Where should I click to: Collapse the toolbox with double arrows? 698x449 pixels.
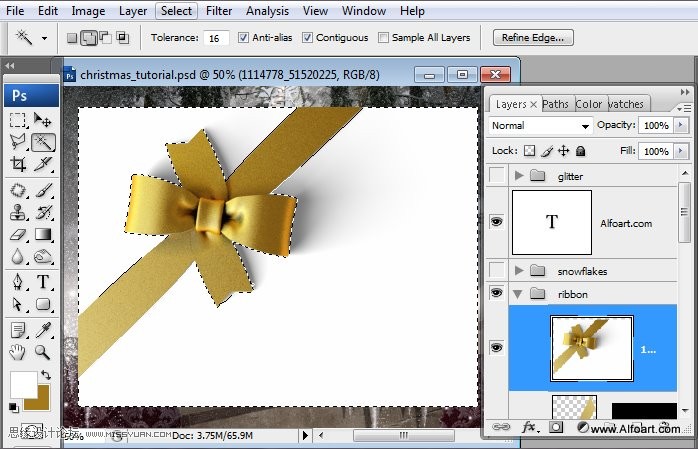point(10,66)
